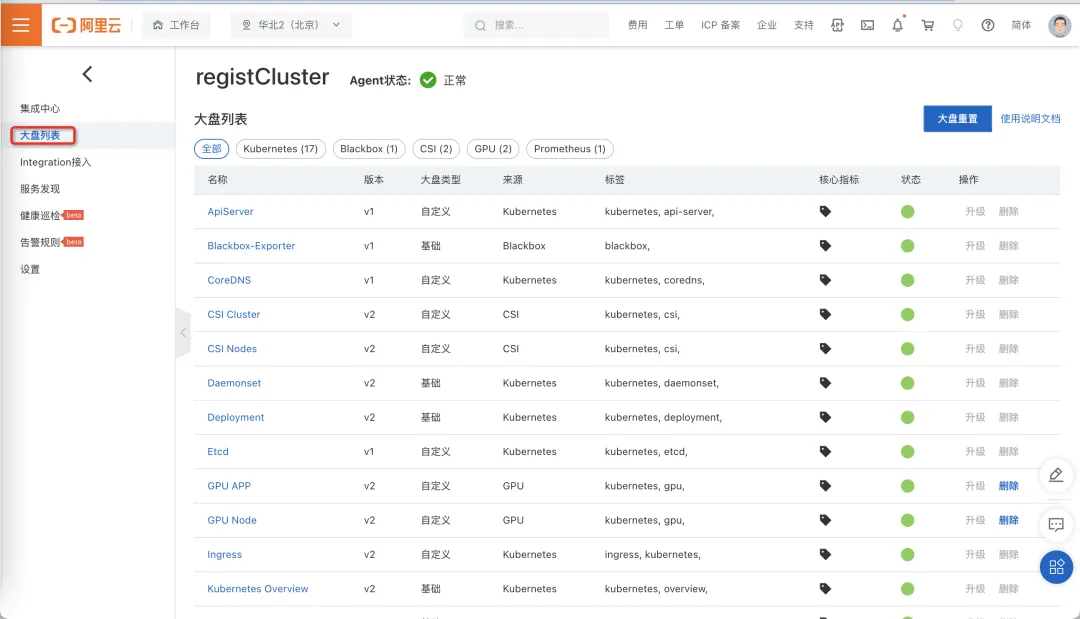Viewport: 1080px width, 619px height.
Task: Click the help question mark icon
Action: [x=988, y=25]
